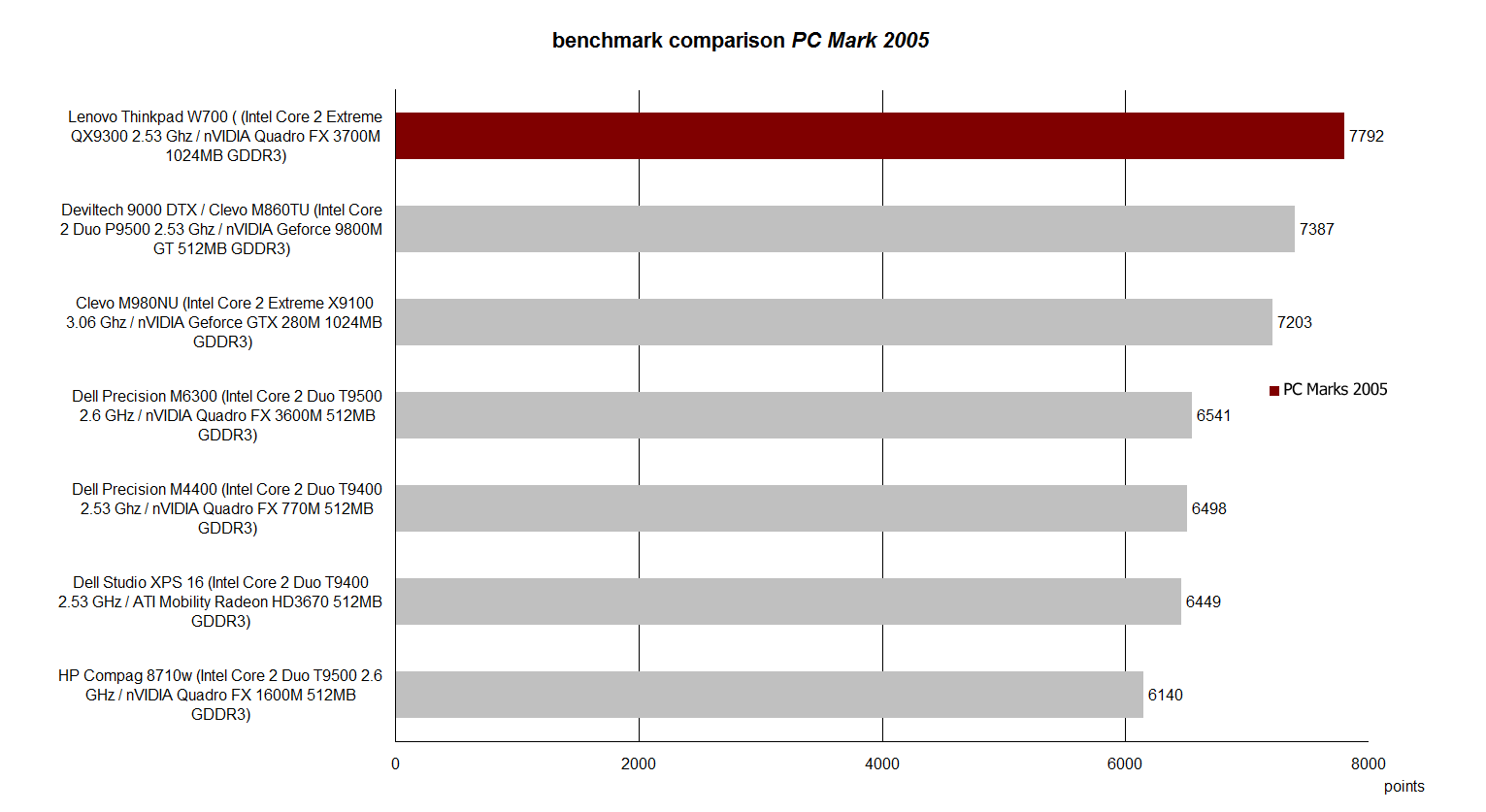
Task: Click the 'PC Marks 2005' legend label
Action: [x=1336, y=389]
